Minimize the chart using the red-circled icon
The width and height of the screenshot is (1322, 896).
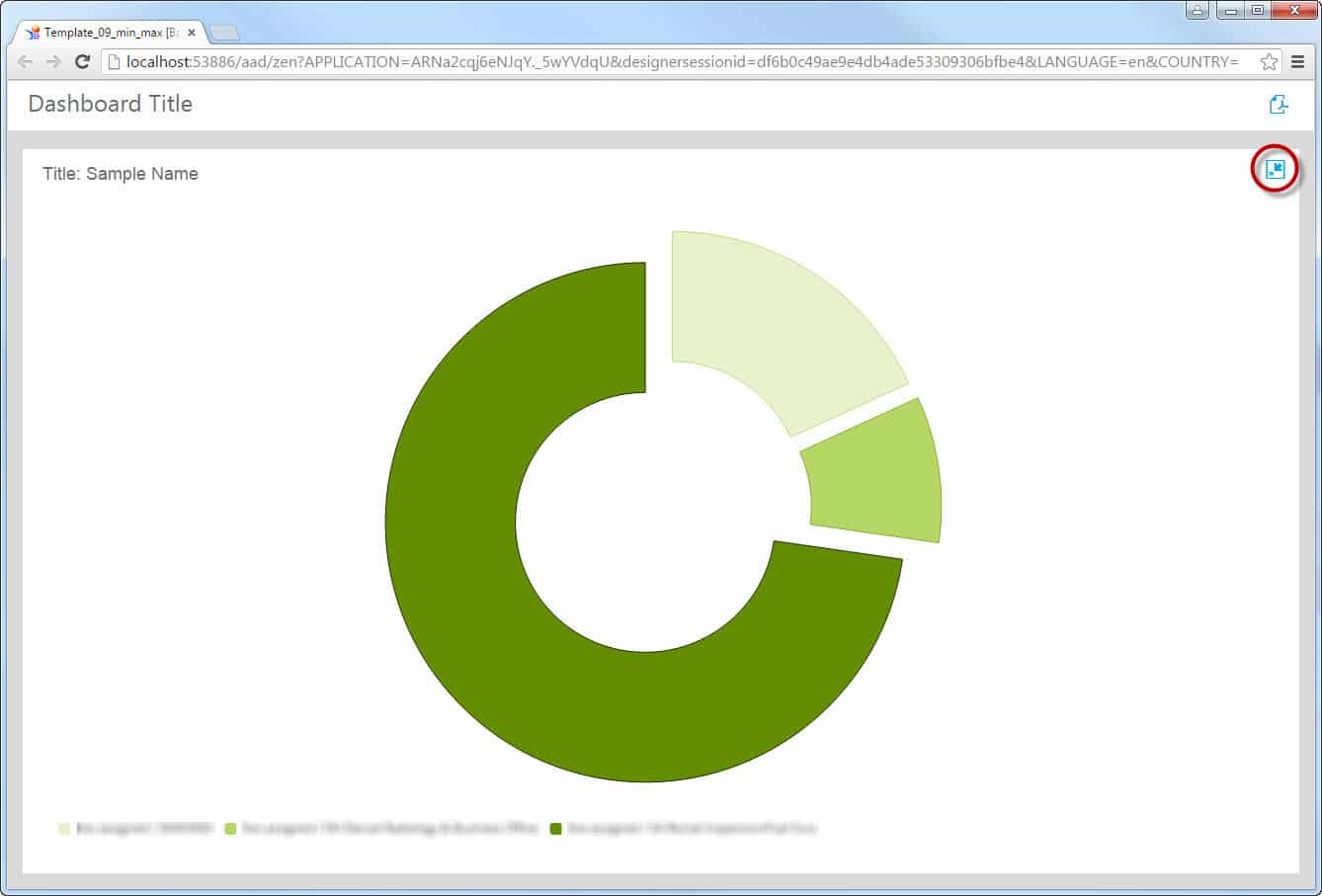(x=1276, y=170)
